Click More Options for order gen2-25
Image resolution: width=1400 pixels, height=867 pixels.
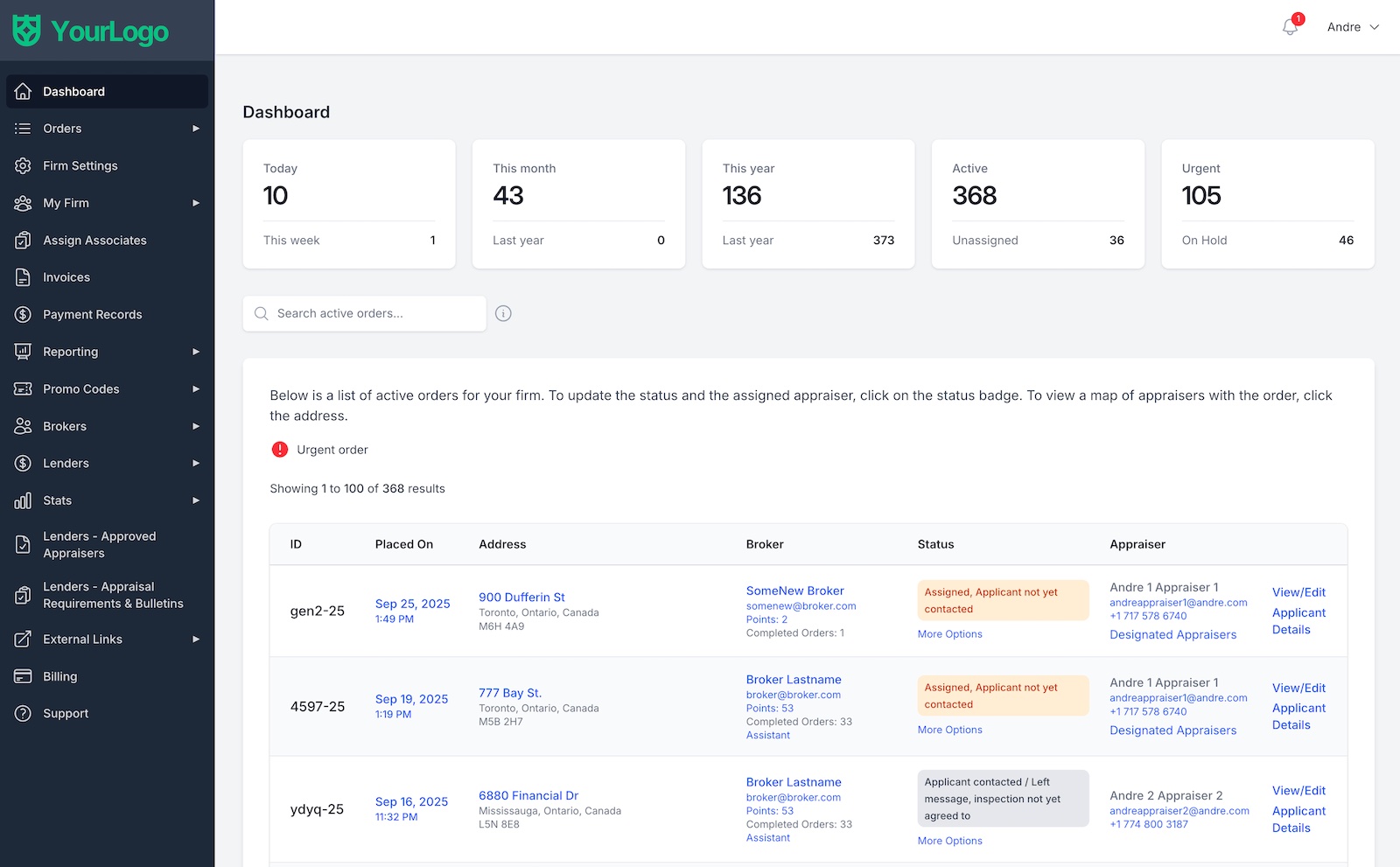(x=949, y=634)
